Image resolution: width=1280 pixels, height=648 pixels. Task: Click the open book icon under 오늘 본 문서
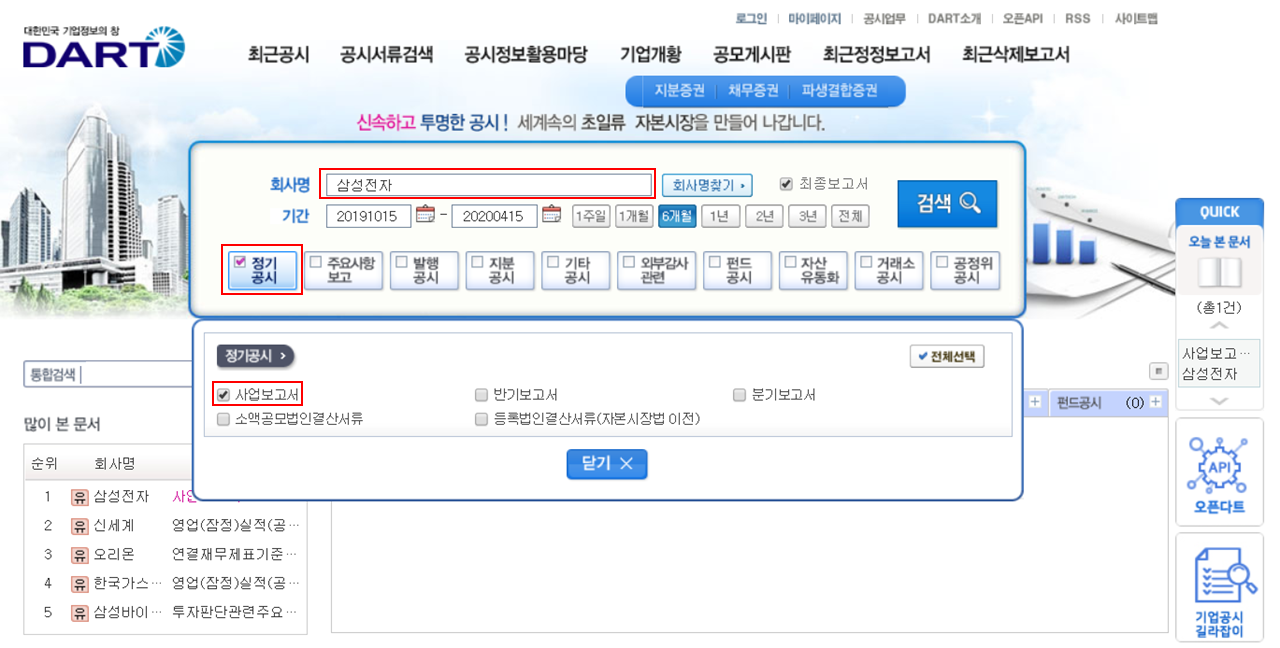pyautogui.click(x=1219, y=275)
